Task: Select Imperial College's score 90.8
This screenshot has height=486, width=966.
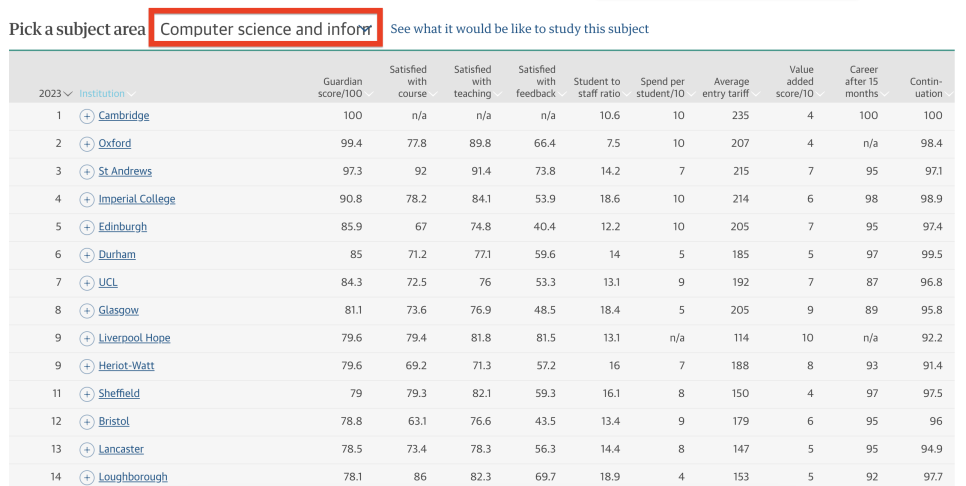Action: (351, 199)
